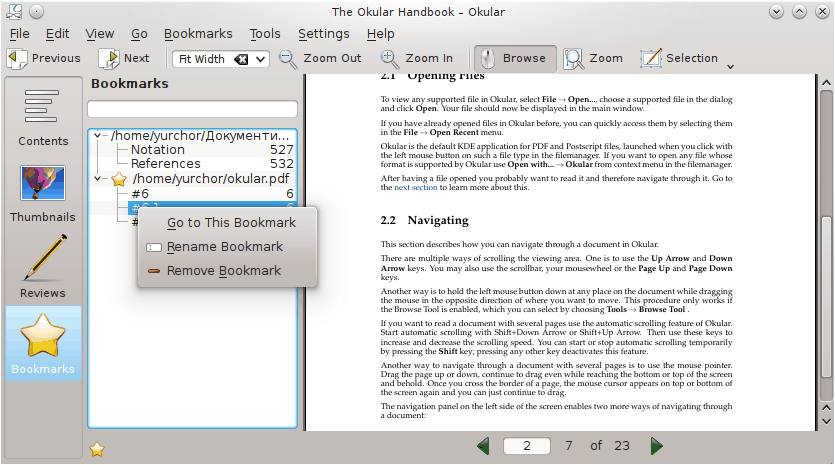Screen dimensions: 835x465
Task: Activate the Selection tool mode
Action: click(680, 58)
